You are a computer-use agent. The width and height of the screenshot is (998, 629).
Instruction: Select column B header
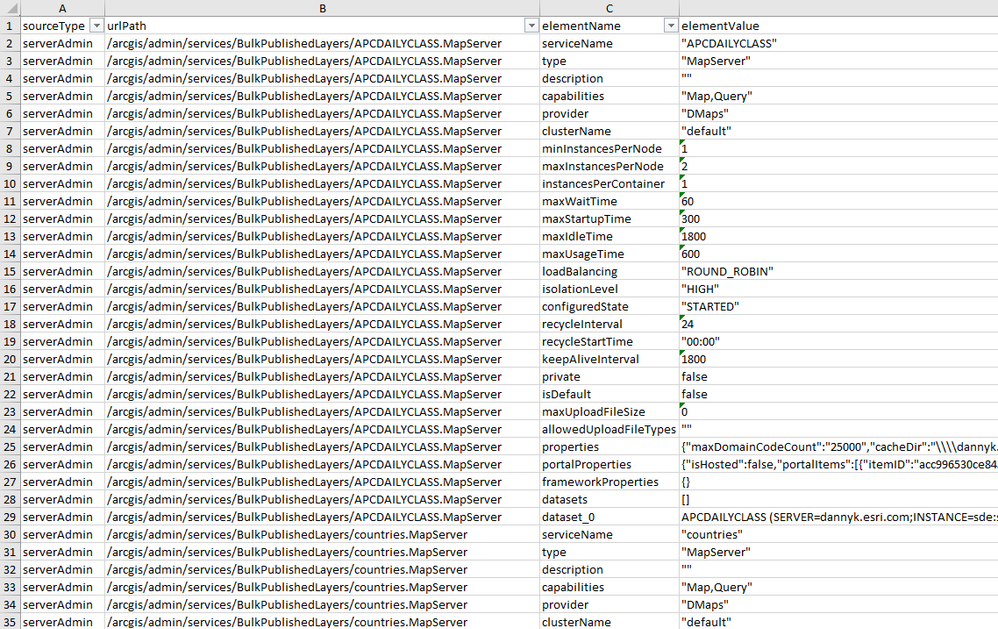(x=322, y=8)
